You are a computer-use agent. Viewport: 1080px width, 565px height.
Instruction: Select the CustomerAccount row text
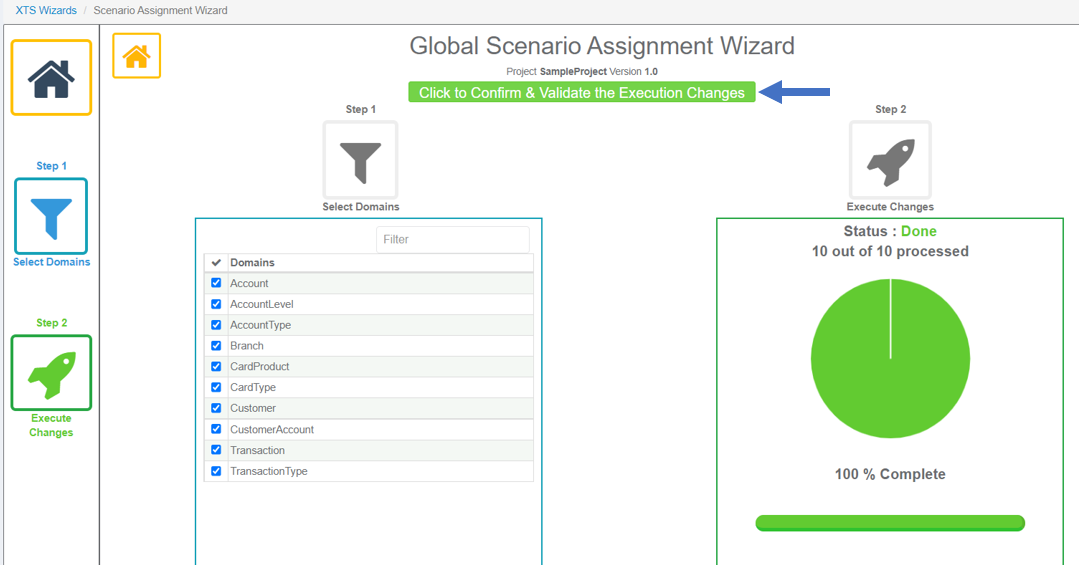pyautogui.click(x=272, y=429)
